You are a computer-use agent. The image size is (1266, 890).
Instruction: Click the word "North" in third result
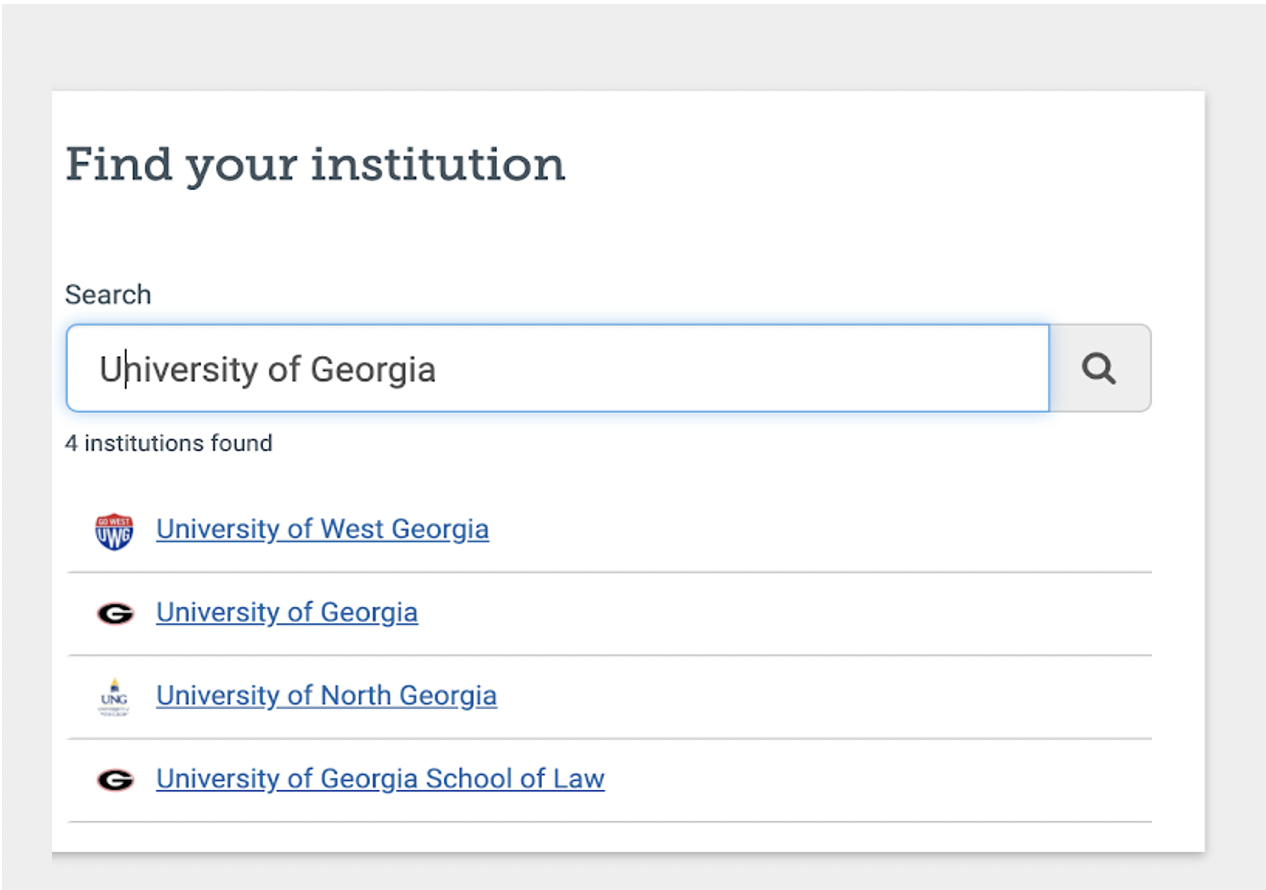pos(357,695)
